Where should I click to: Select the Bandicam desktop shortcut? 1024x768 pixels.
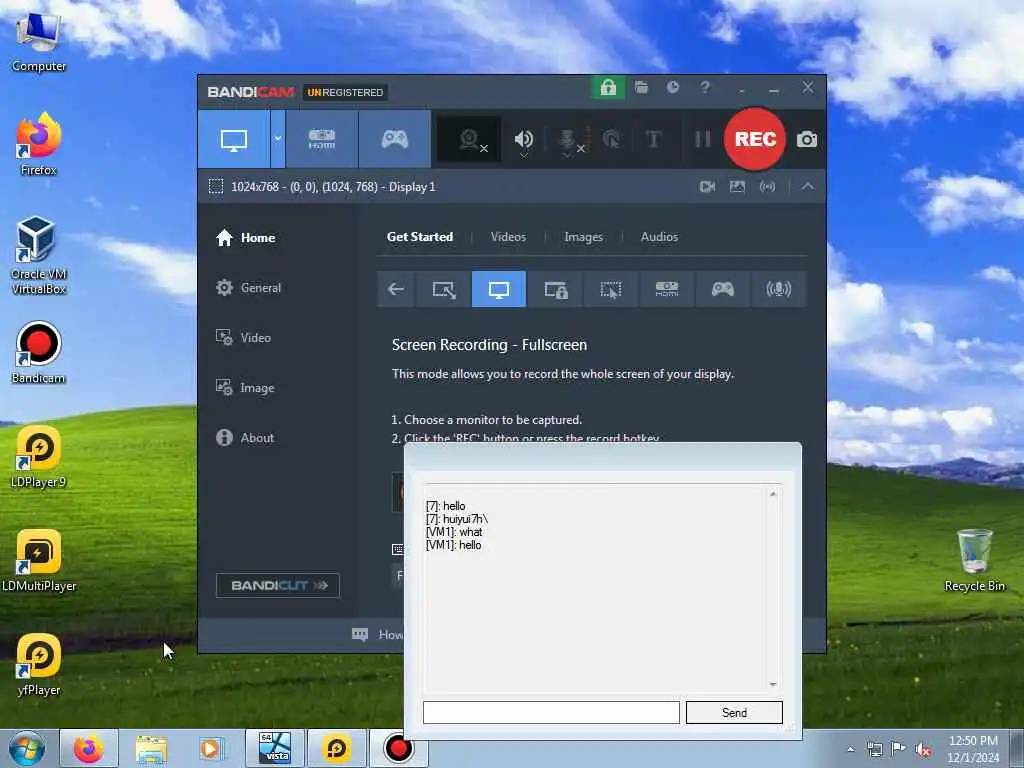(39, 353)
